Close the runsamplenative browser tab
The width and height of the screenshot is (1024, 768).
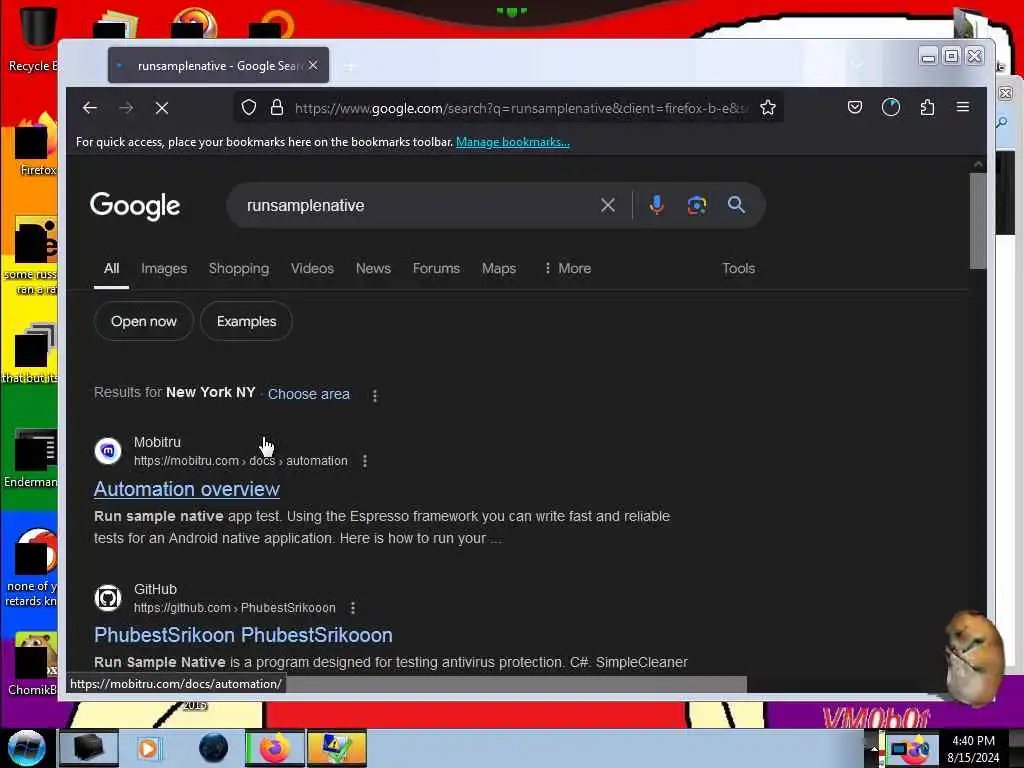click(313, 65)
